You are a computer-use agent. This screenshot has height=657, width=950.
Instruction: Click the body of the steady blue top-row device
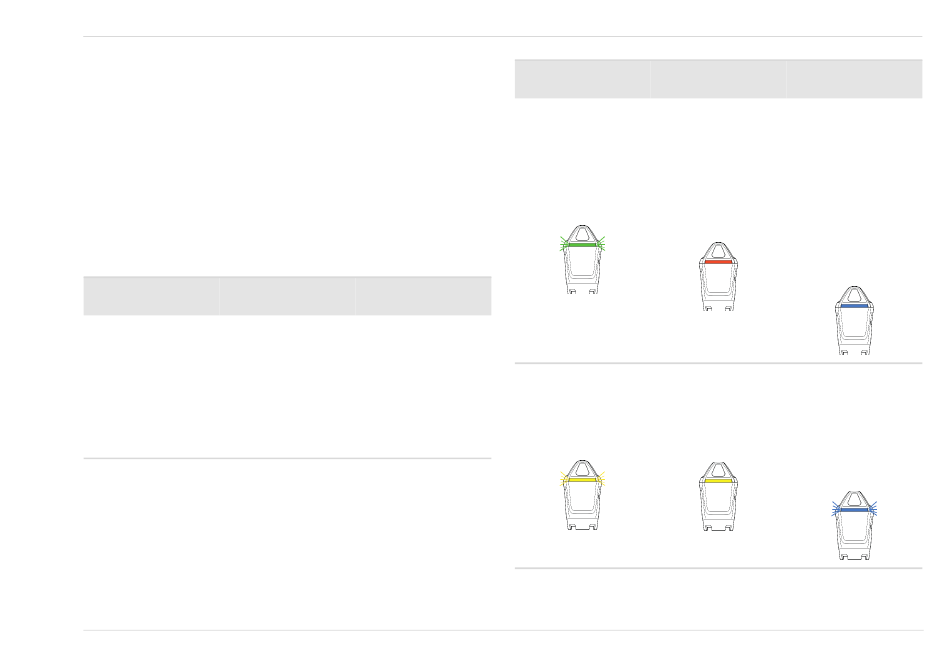pos(854,327)
